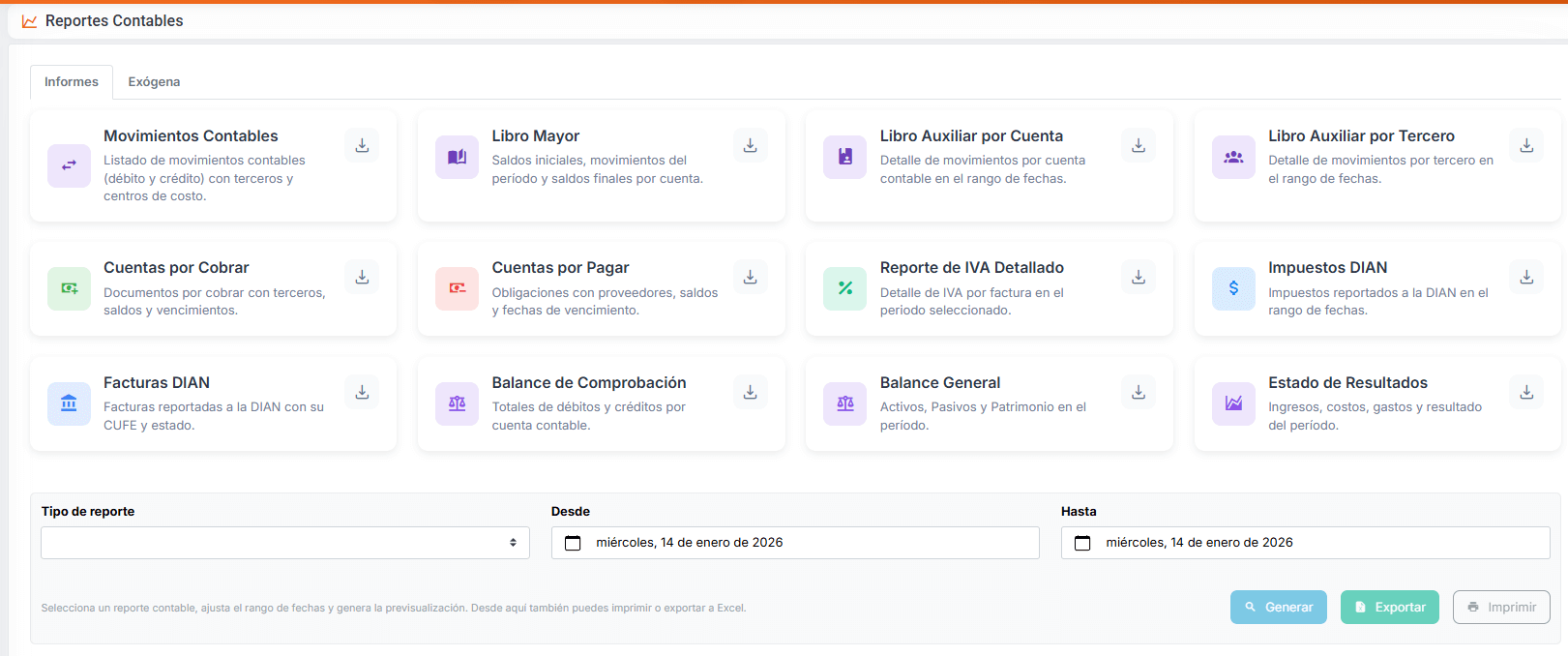
Task: Click the red Cuentas por Pagar icon
Action: (457, 288)
